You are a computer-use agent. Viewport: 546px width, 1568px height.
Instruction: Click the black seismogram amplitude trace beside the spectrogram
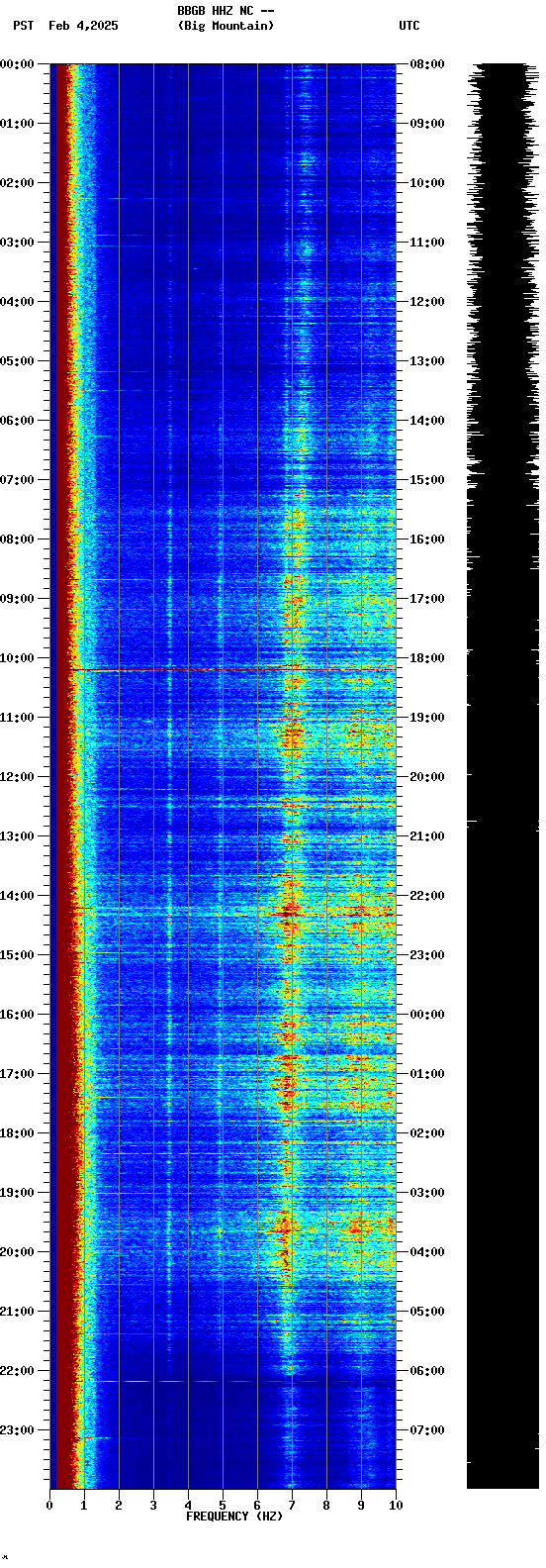[502, 776]
